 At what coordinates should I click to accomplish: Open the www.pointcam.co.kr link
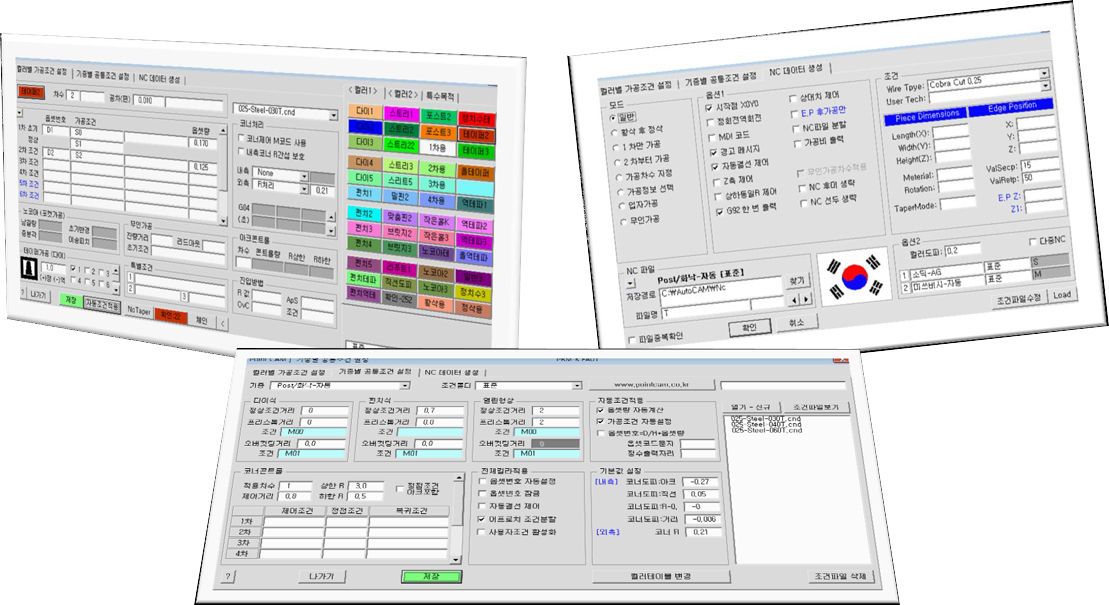651,386
